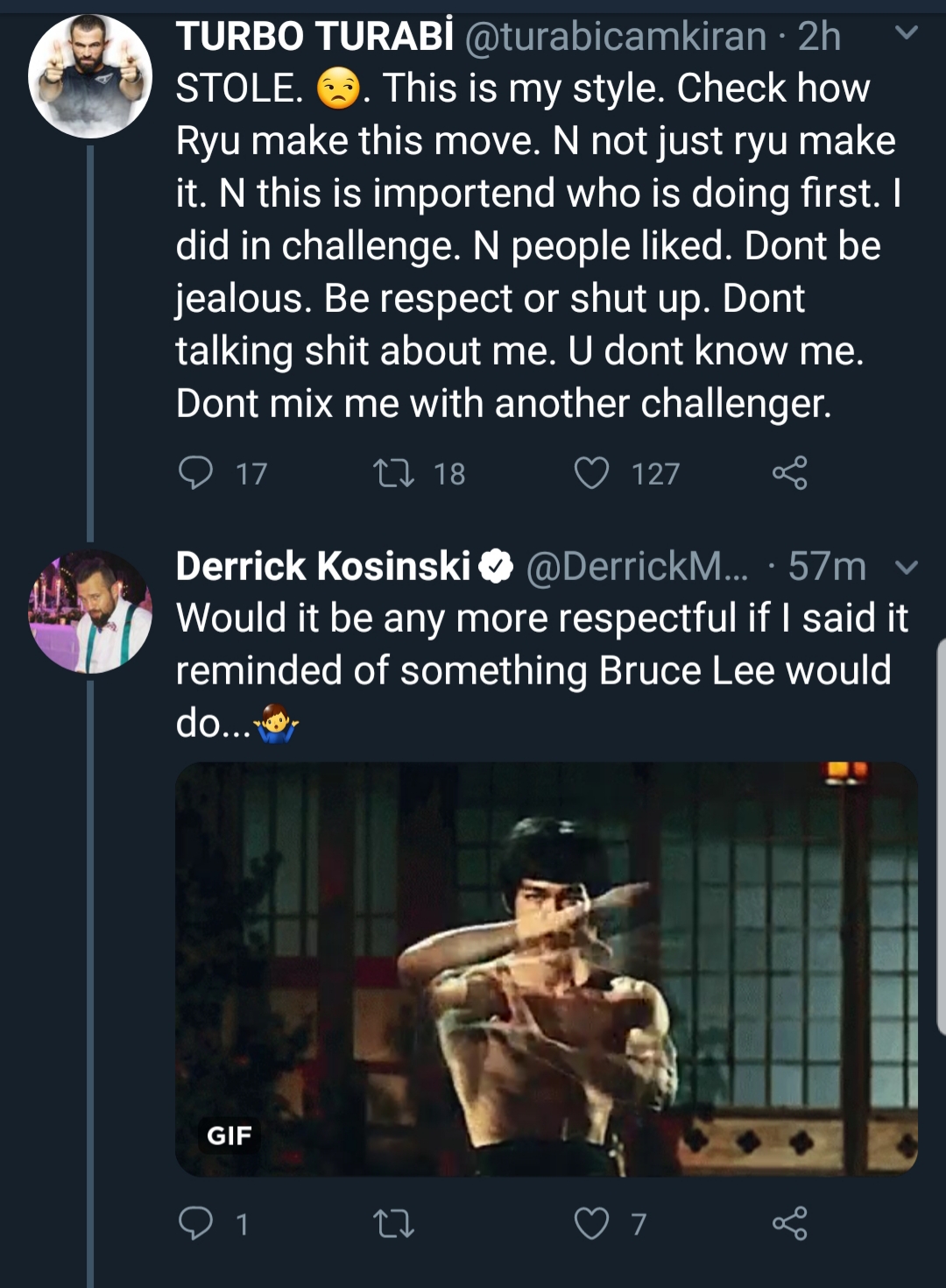Open the @turabicamkiran handle
Viewport: 946px width, 1288px height.
[x=615, y=38]
